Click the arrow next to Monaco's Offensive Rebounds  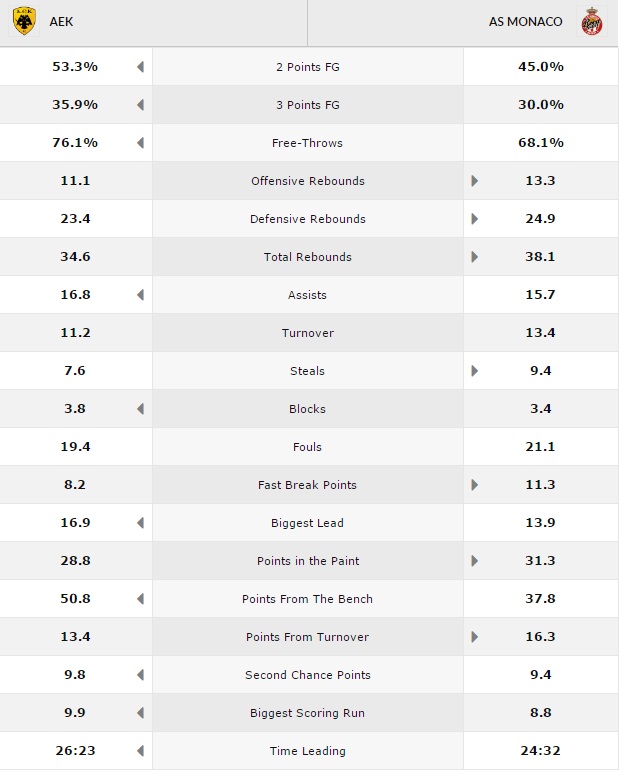pos(475,181)
